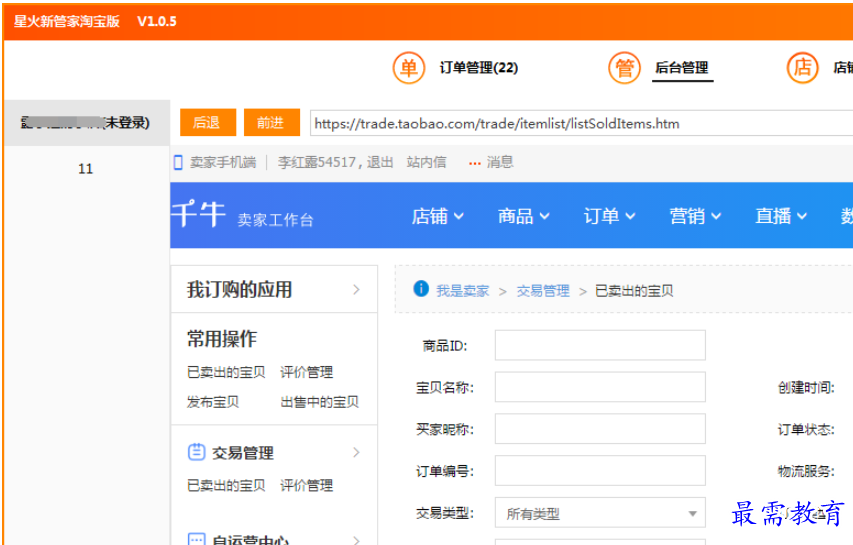The height and width of the screenshot is (545, 853).
Task: Click the 交易管理 clipboard icon in sidebar
Action: click(196, 452)
